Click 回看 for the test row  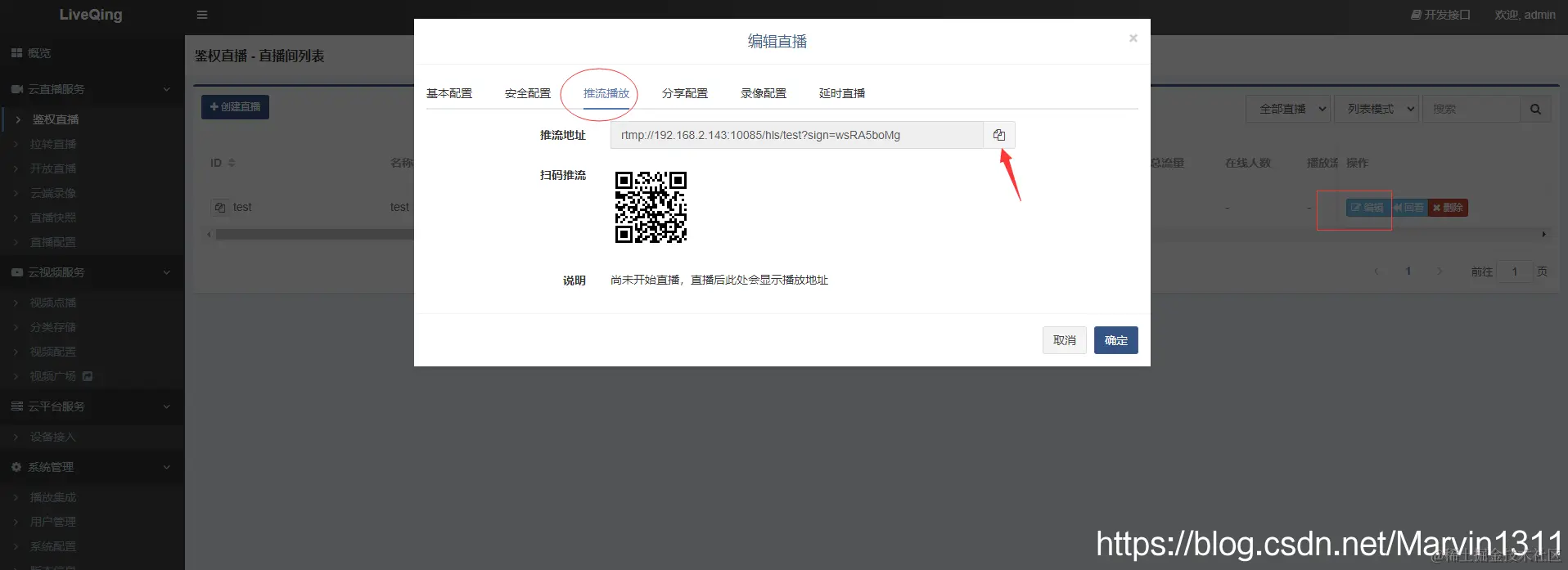(1408, 208)
